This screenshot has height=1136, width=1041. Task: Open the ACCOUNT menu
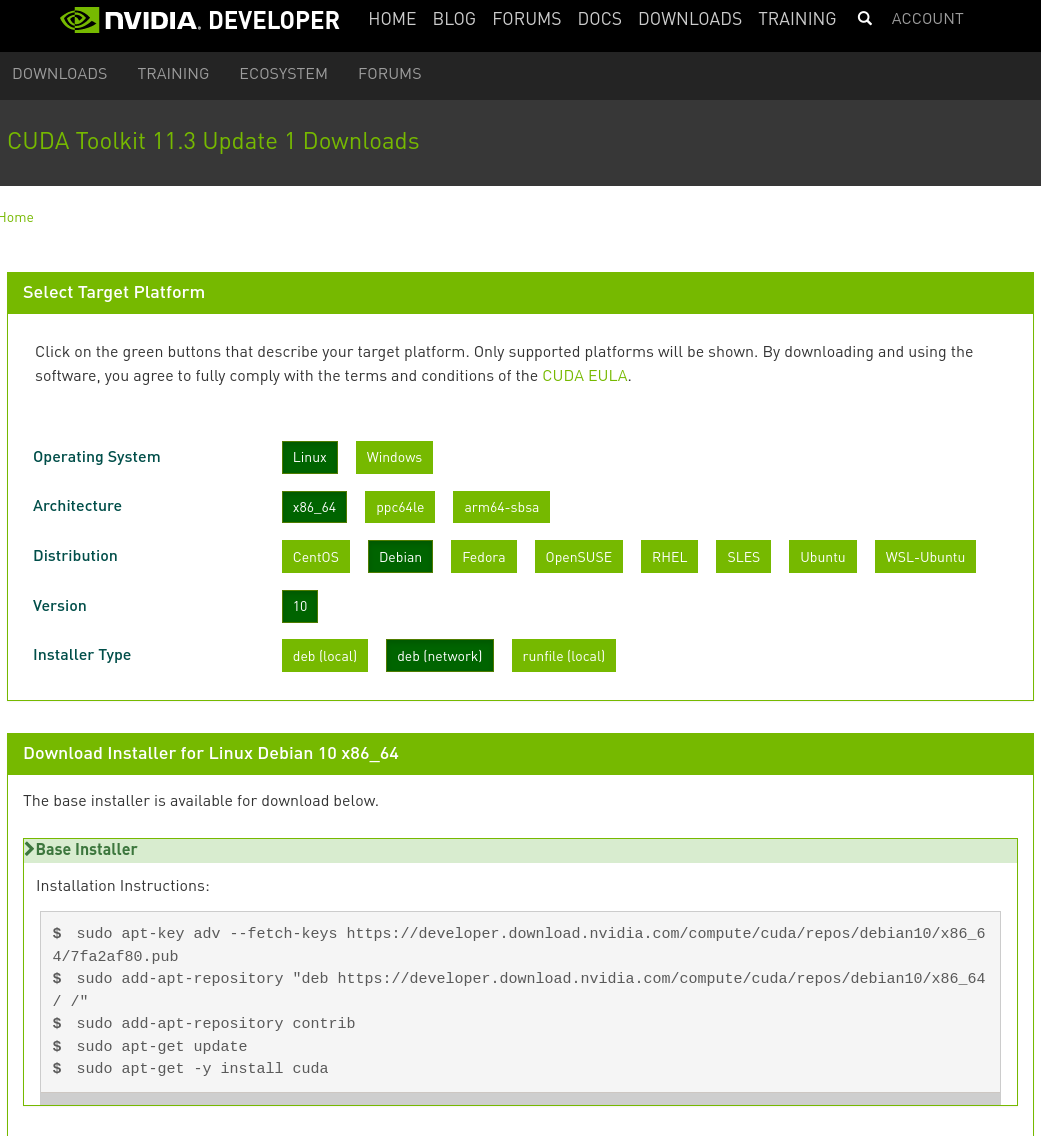[927, 19]
